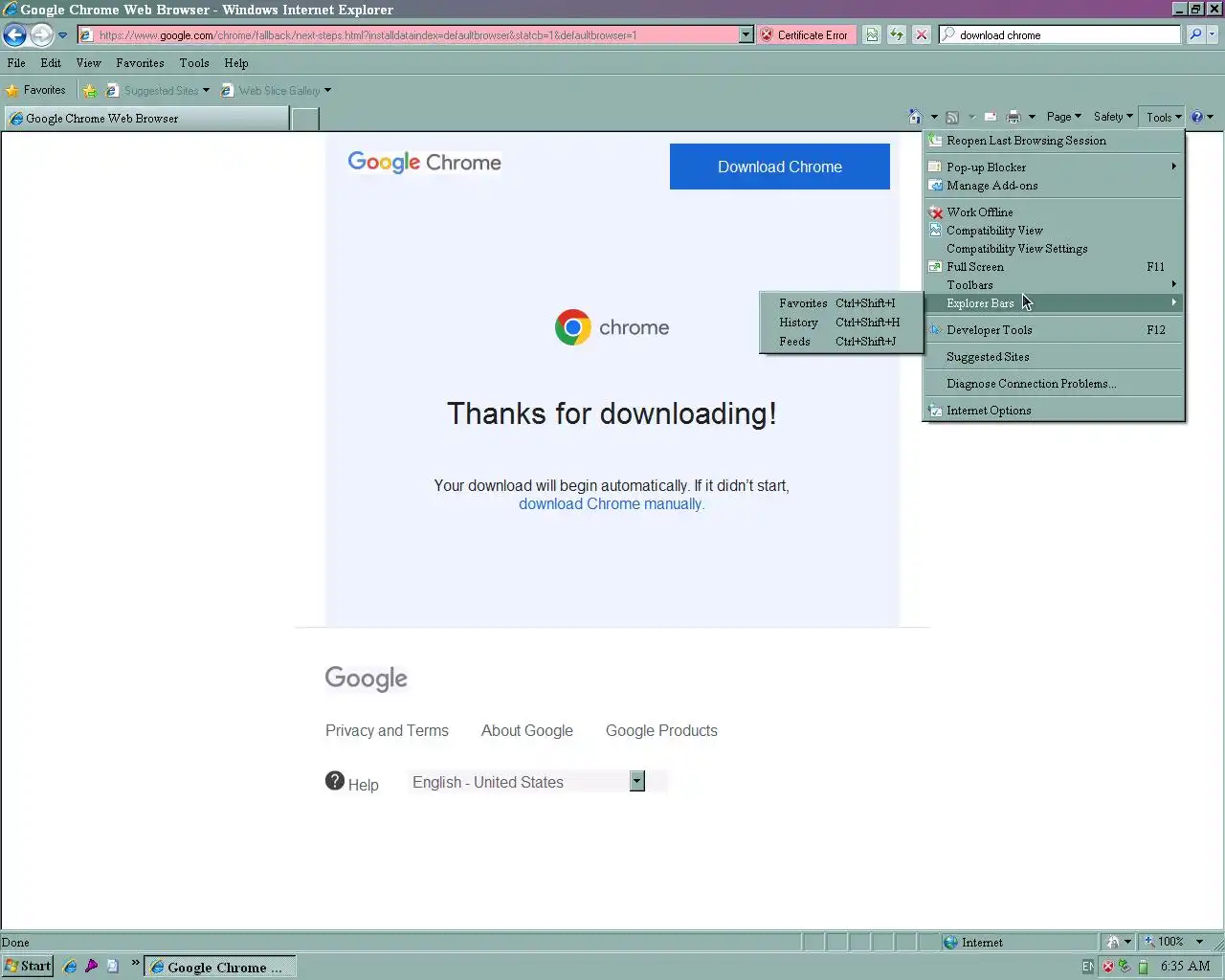
Task: Click 'download Chrome manually' link
Action: tap(612, 504)
